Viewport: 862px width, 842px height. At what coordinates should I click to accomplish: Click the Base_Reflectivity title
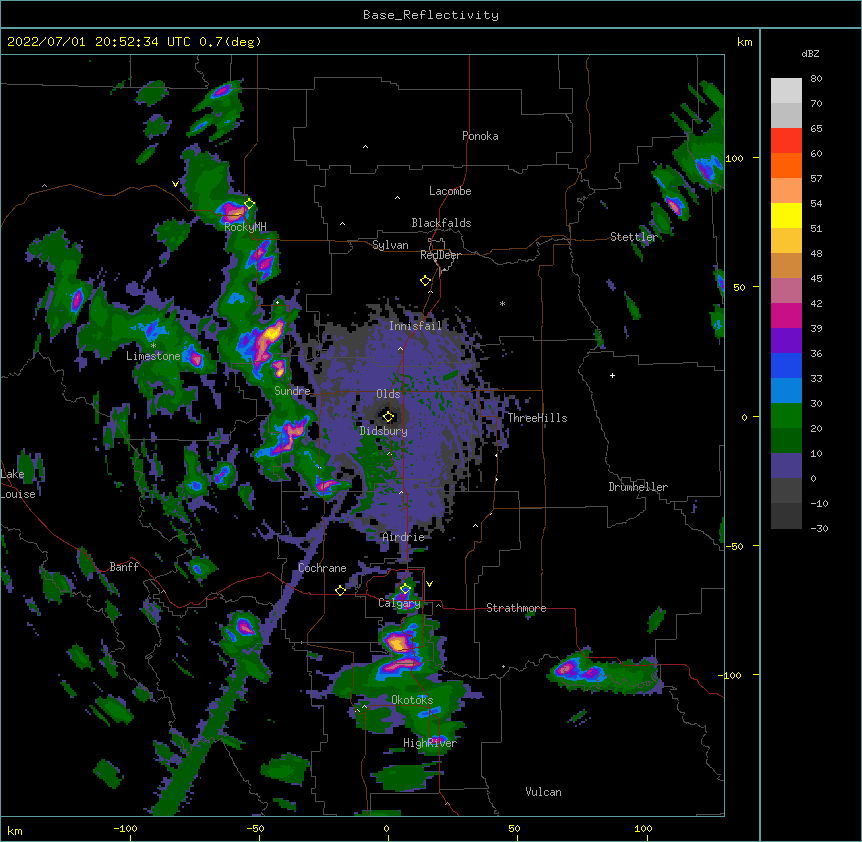pyautogui.click(x=431, y=15)
